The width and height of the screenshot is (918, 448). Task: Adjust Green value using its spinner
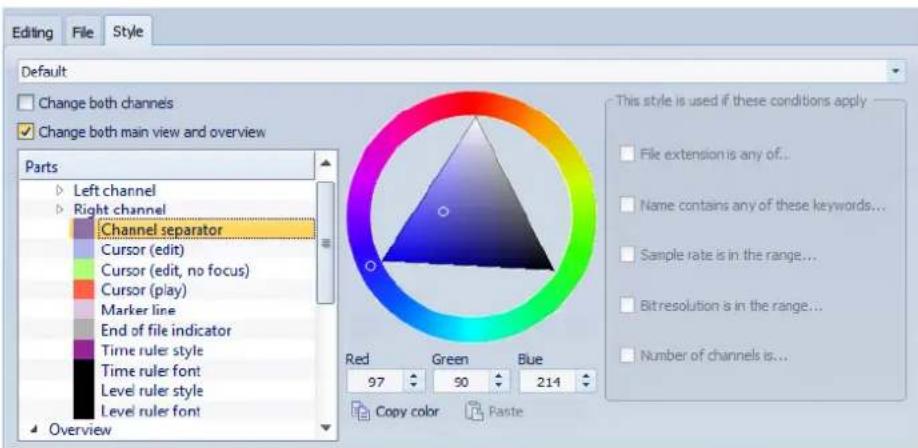coord(501,382)
